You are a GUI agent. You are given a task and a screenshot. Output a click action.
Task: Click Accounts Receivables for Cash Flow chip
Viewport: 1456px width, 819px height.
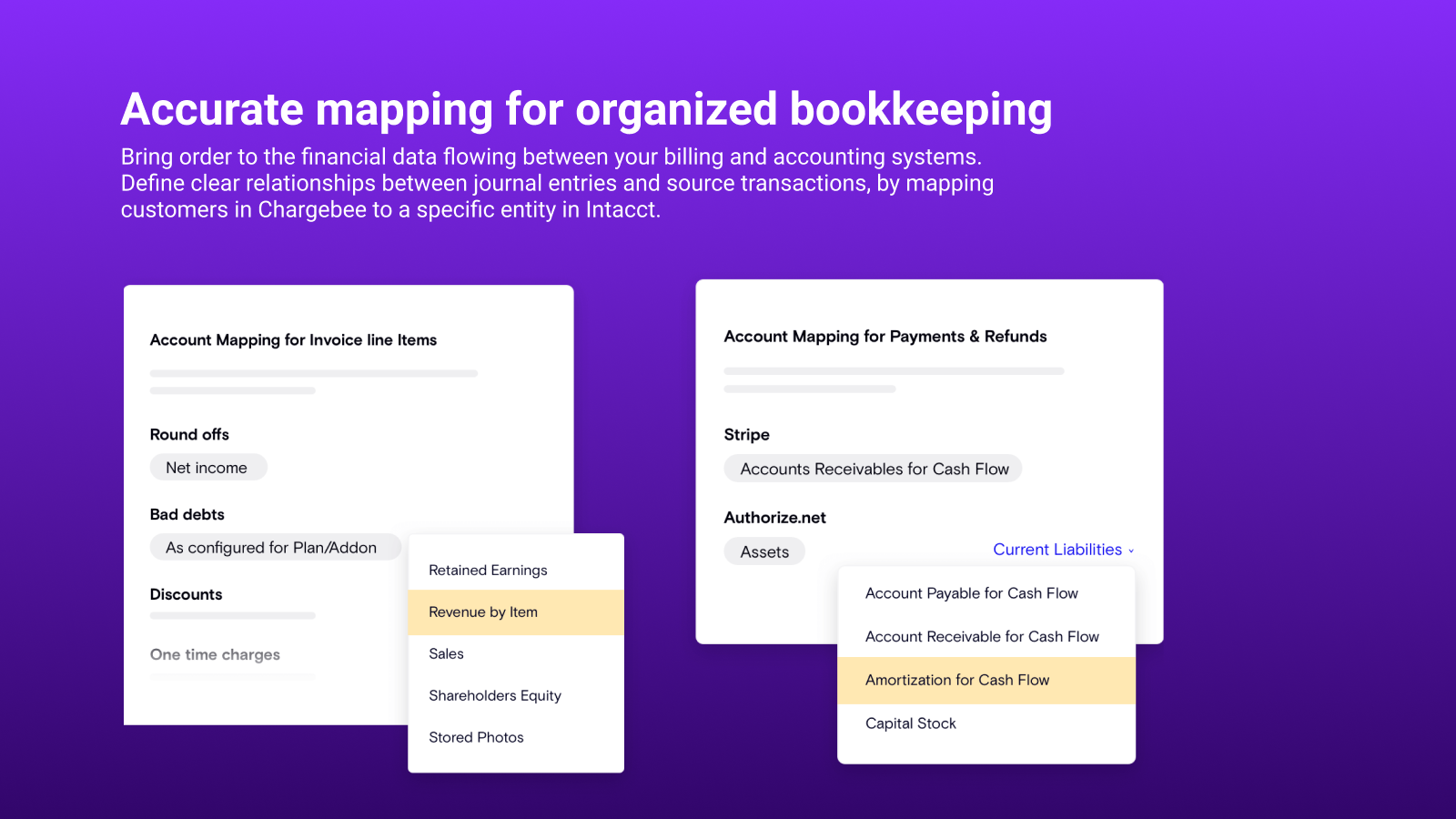point(874,470)
